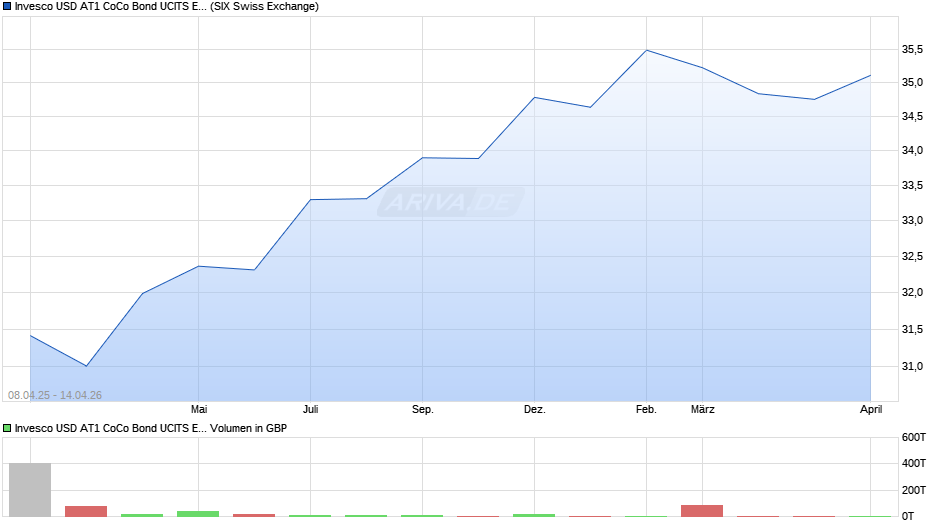
Task: Click the 'Juli' x-axis label
Action: (x=311, y=410)
